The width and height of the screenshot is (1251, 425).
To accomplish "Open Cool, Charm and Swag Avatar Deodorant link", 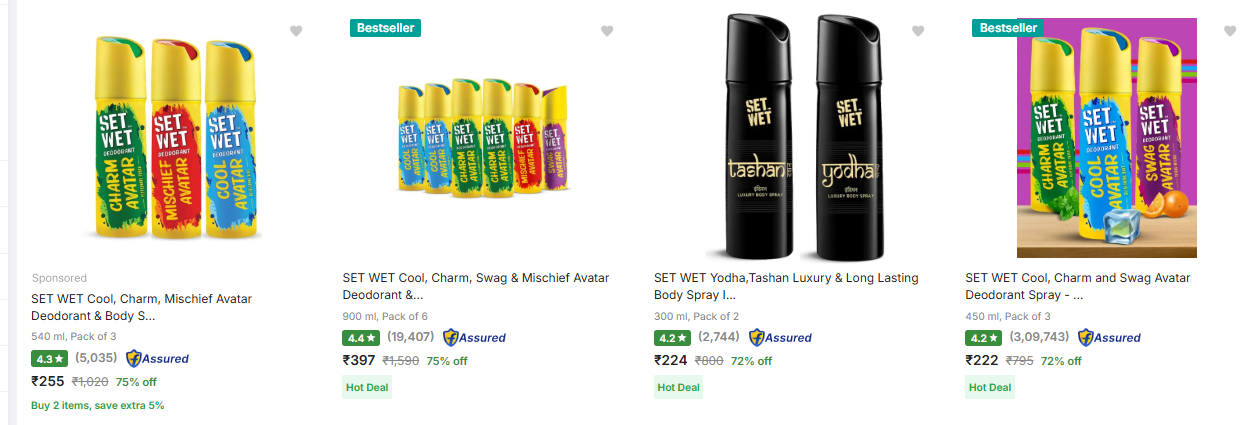I will click(1078, 286).
